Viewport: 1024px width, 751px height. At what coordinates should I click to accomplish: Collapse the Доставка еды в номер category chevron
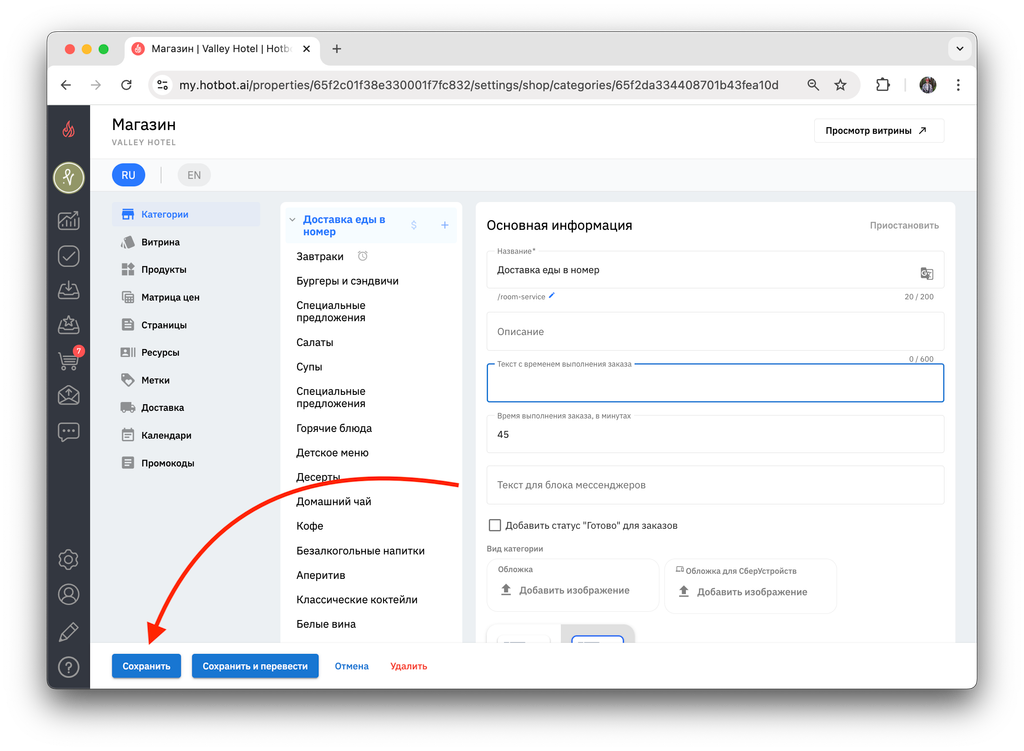(x=293, y=219)
